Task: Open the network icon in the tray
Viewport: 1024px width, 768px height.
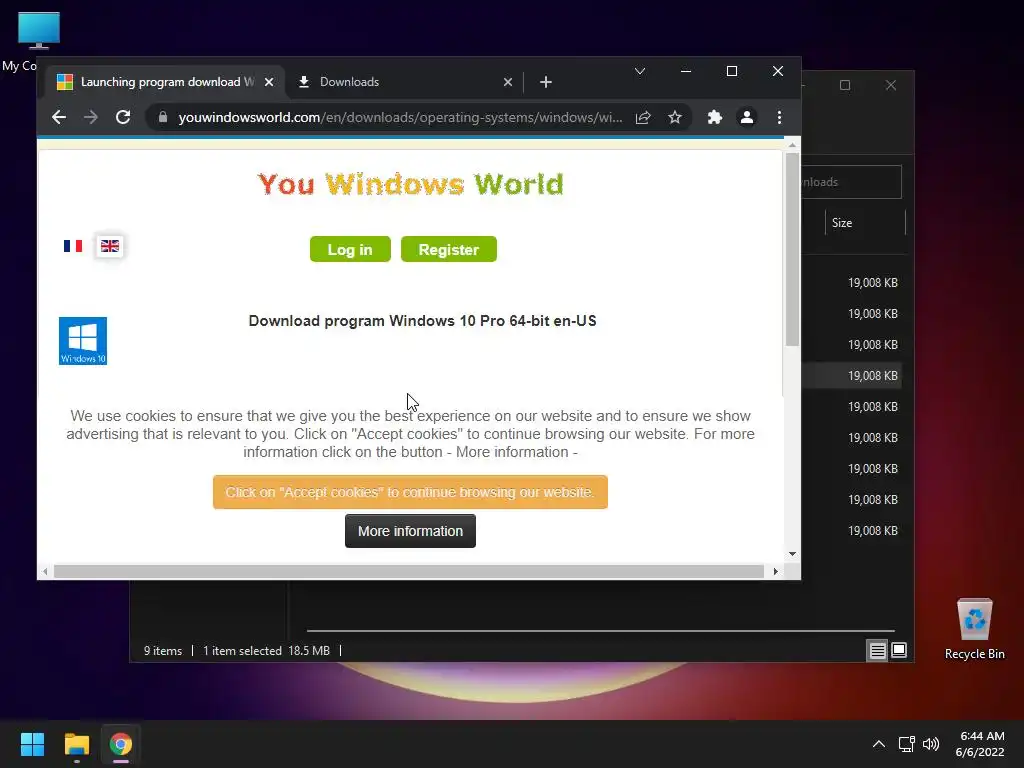Action: (x=906, y=744)
